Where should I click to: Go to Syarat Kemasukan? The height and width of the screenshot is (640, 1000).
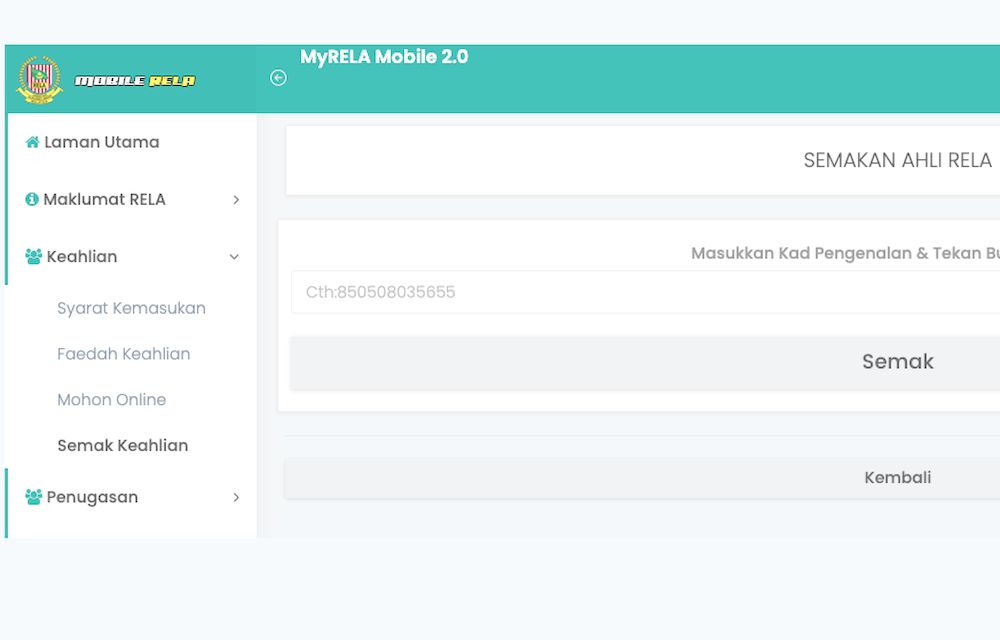131,309
